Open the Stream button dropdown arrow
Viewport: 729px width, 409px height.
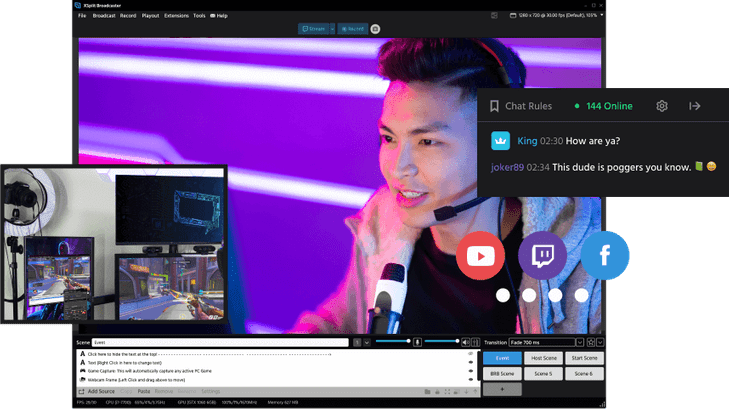(332, 29)
